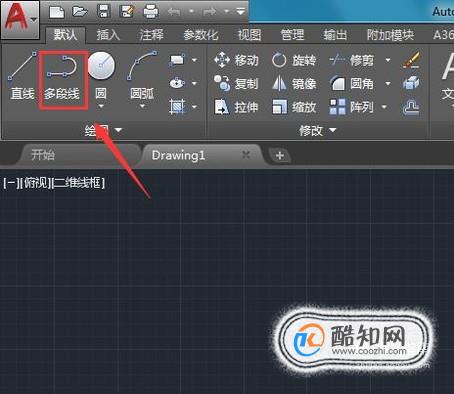Click the Save As icon

(x=127, y=12)
